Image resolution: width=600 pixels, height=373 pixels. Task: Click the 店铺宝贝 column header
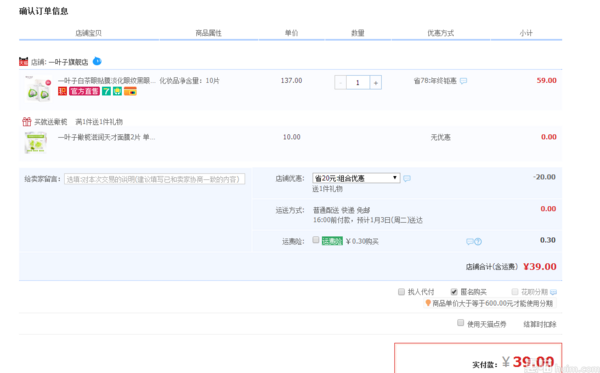click(88, 33)
